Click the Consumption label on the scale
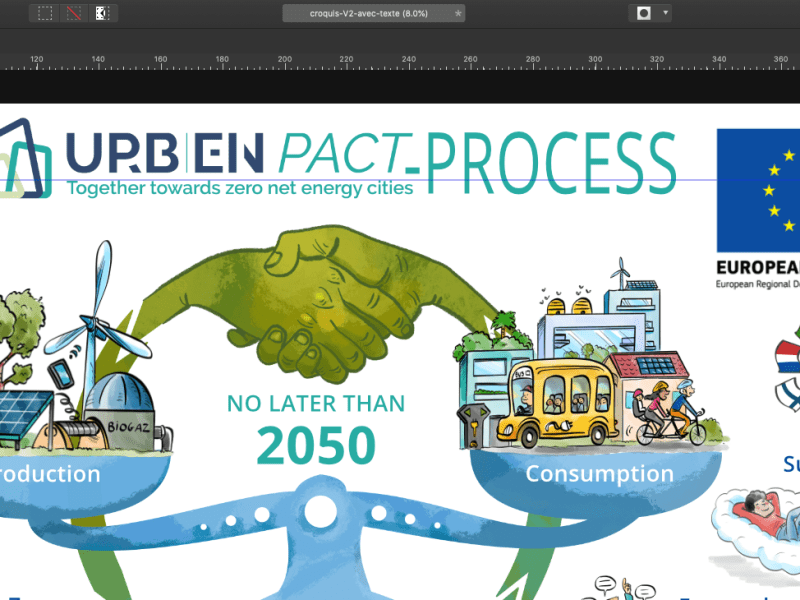The width and height of the screenshot is (800, 600). click(x=599, y=473)
